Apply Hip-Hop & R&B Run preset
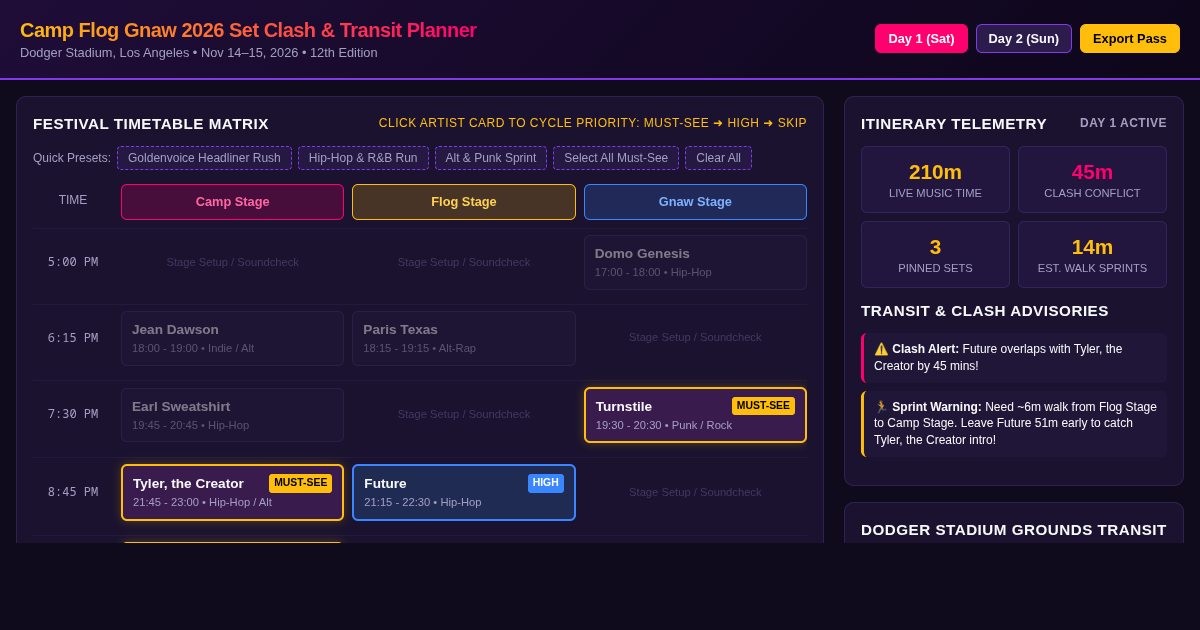Image resolution: width=1200 pixels, height=630 pixels. (363, 158)
